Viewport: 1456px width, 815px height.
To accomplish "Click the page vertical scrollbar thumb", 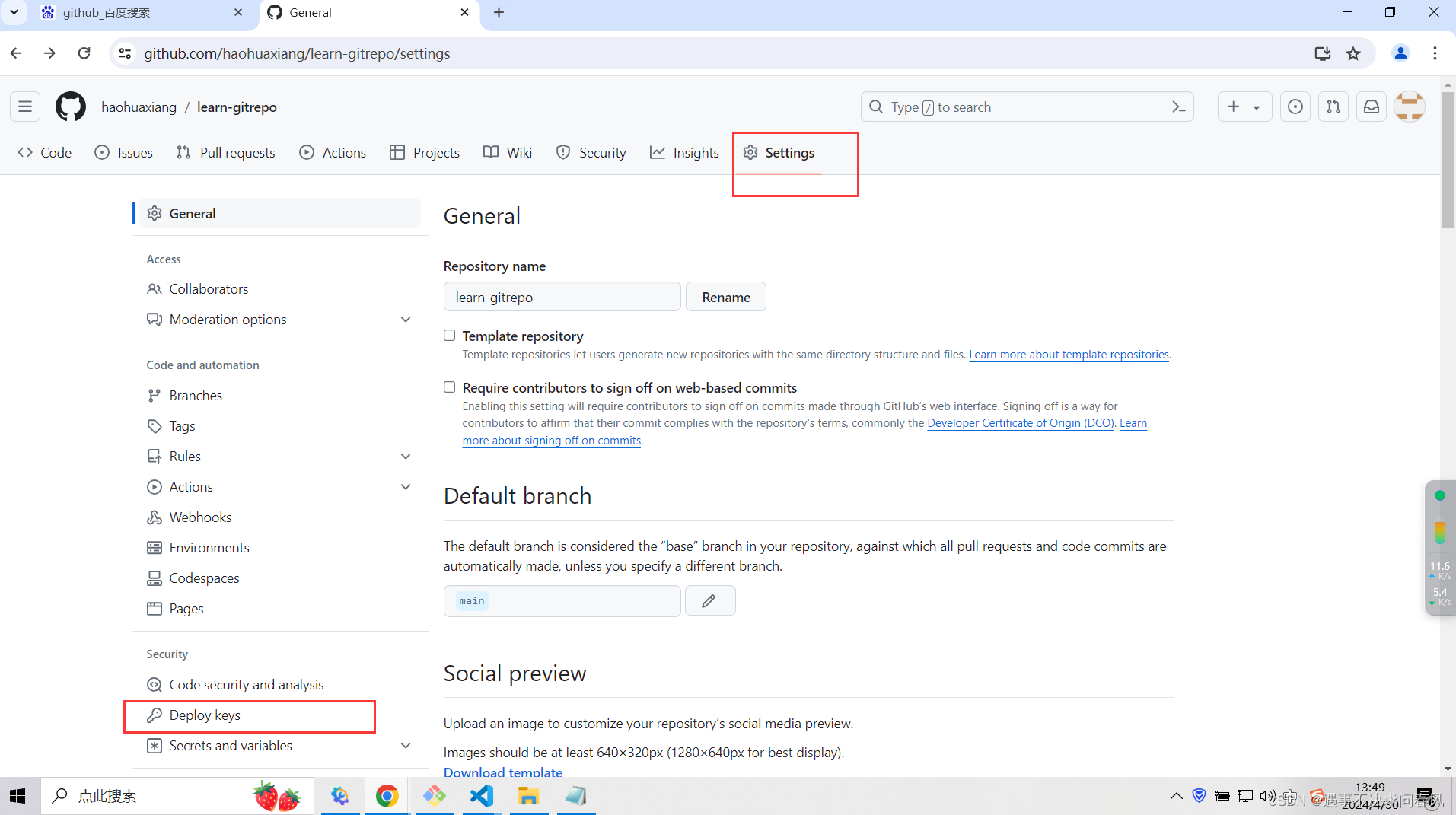I will pos(1448,160).
